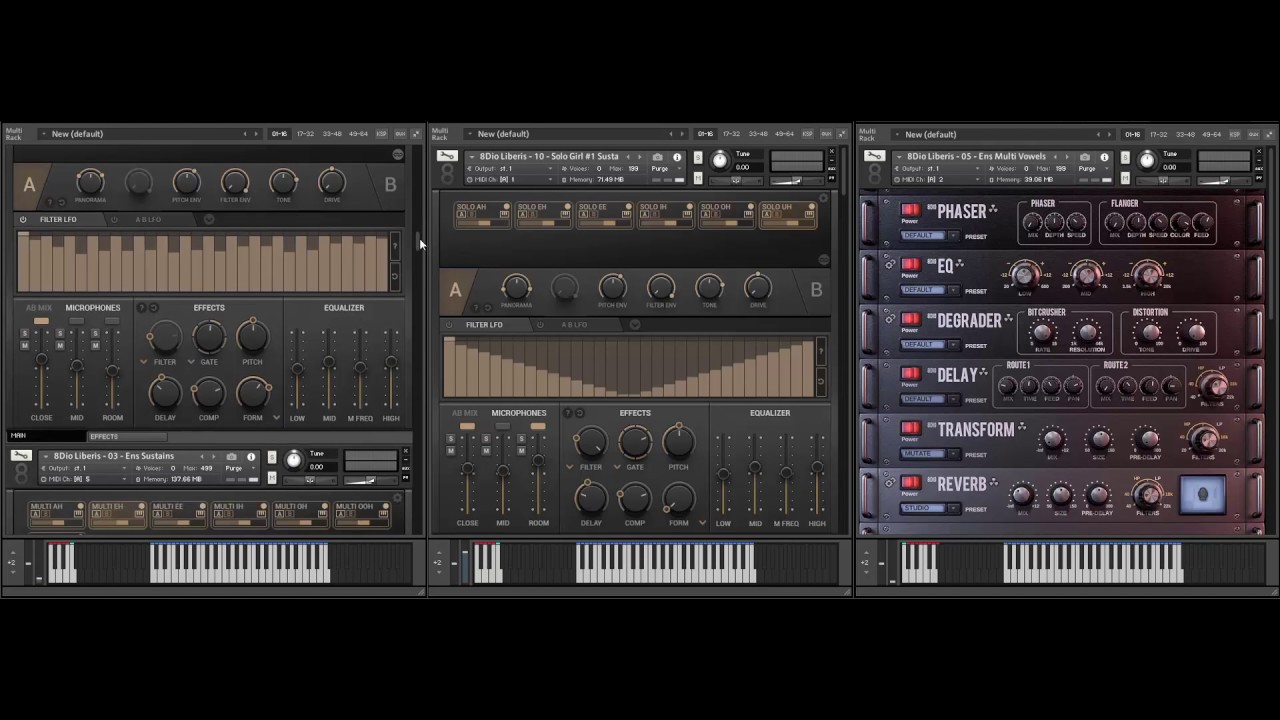Screen dimensions: 1280x720
Task: Click reverb impulse thumbnail in REVERB module
Action: [1202, 495]
